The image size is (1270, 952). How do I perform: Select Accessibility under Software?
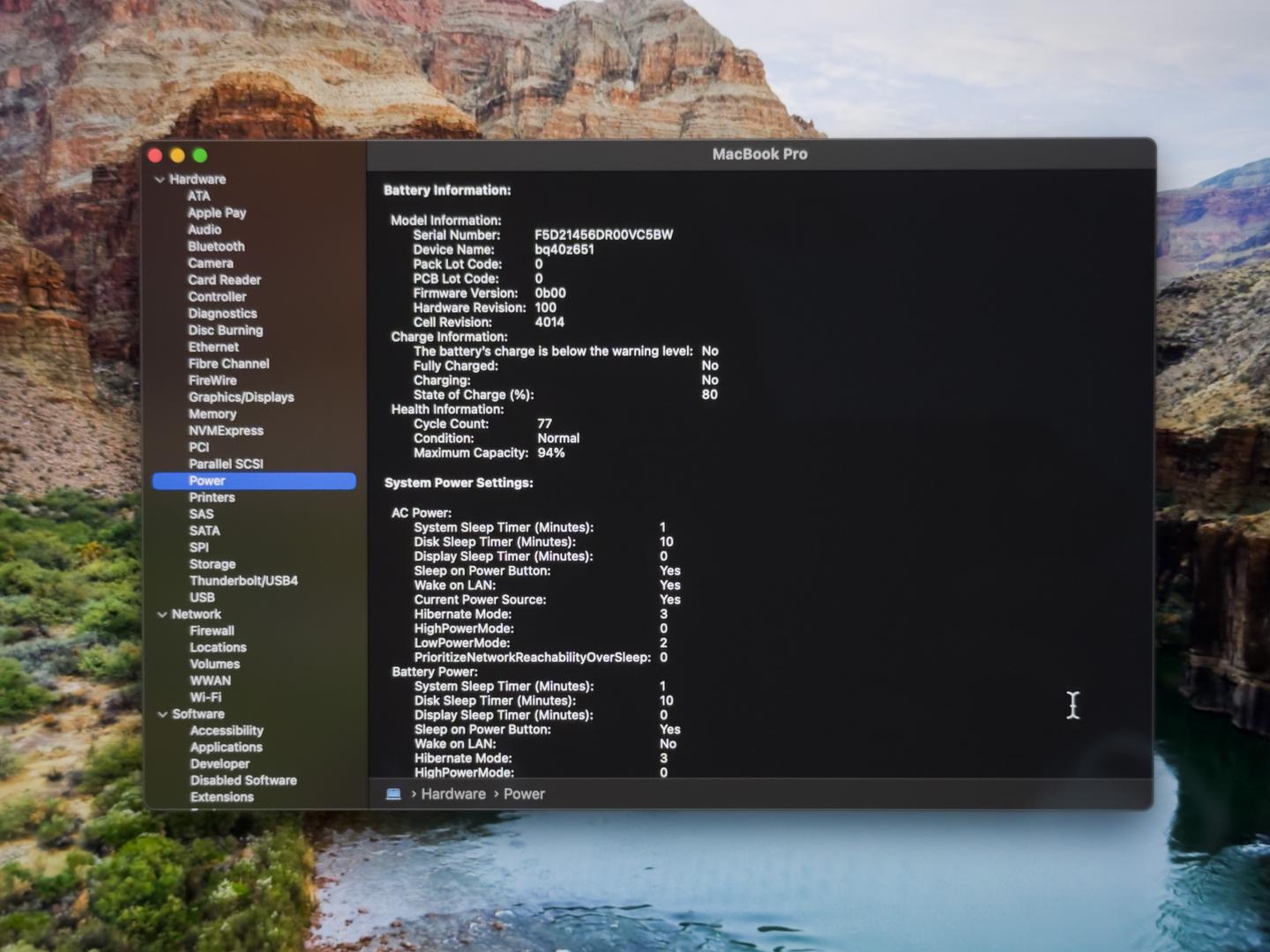click(227, 732)
